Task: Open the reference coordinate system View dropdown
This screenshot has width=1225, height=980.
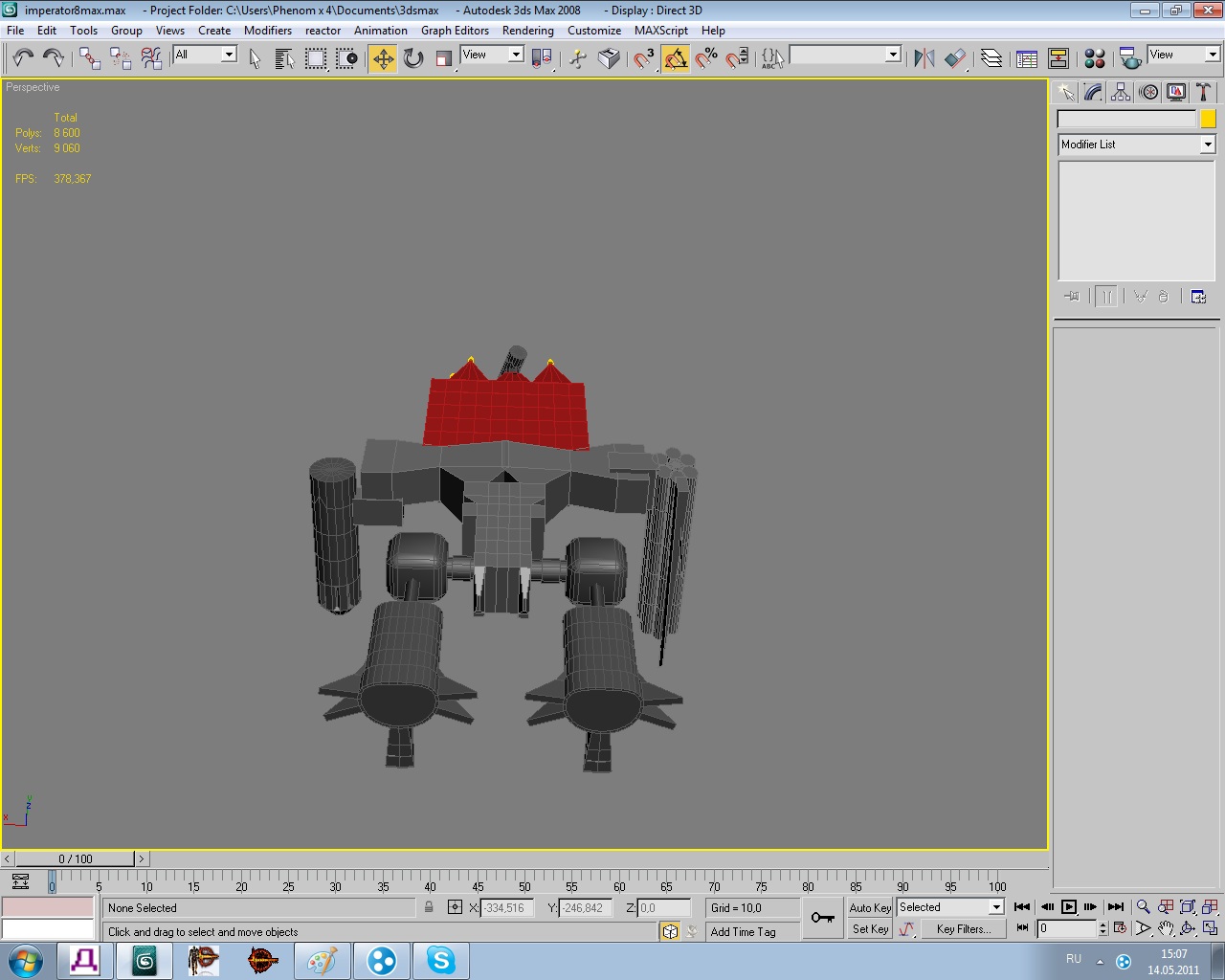Action: pyautogui.click(x=492, y=55)
